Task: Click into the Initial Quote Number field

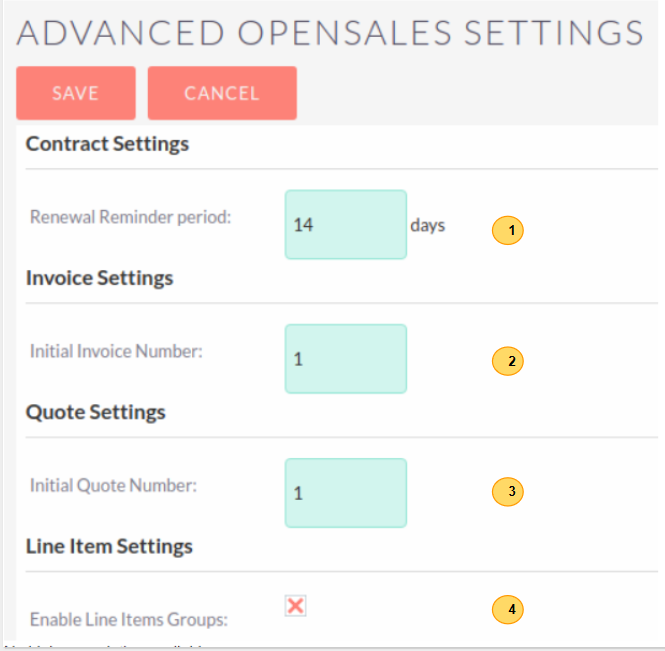Action: coord(345,493)
